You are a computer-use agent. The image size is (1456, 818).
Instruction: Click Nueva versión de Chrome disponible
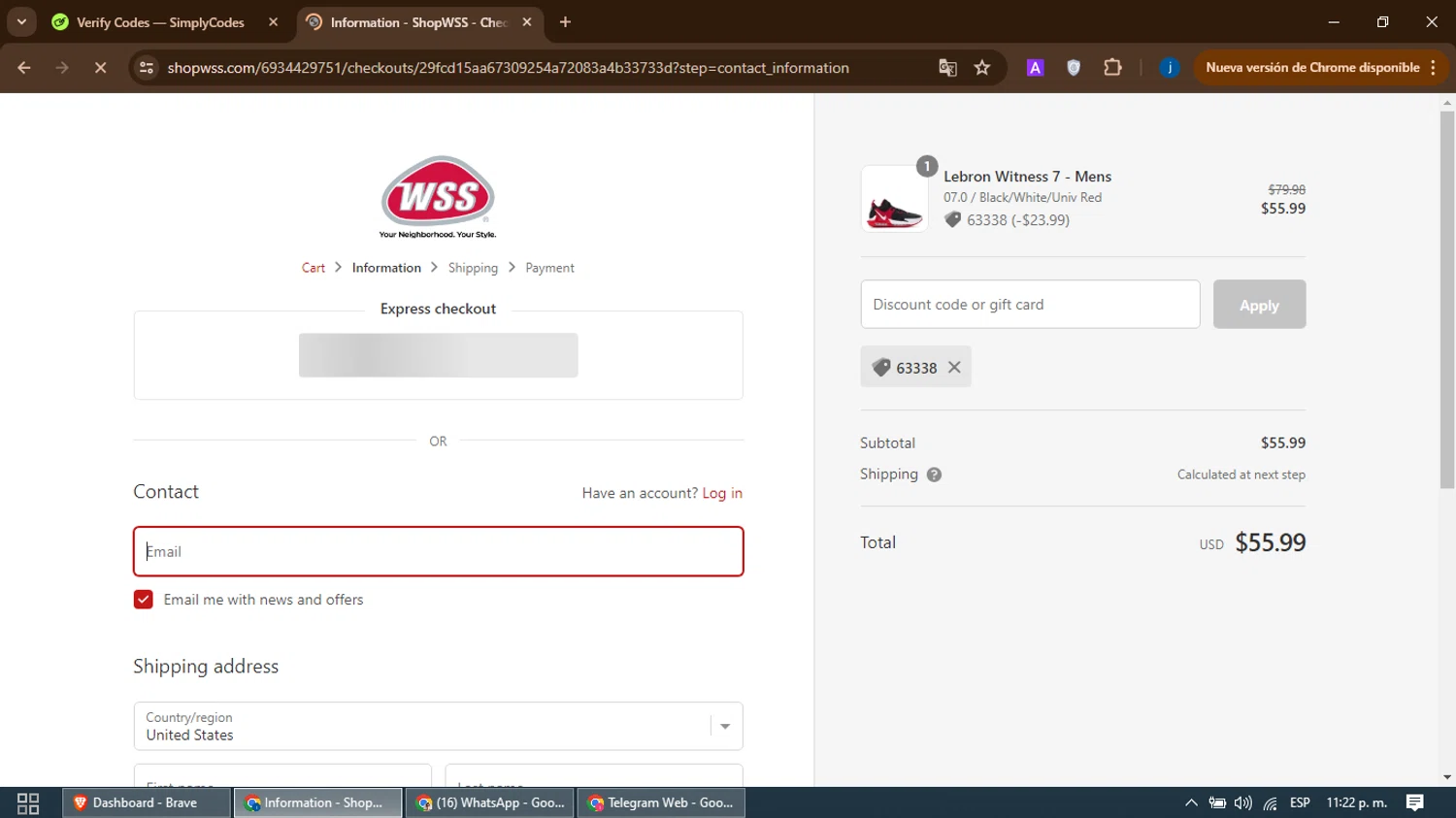click(1312, 68)
